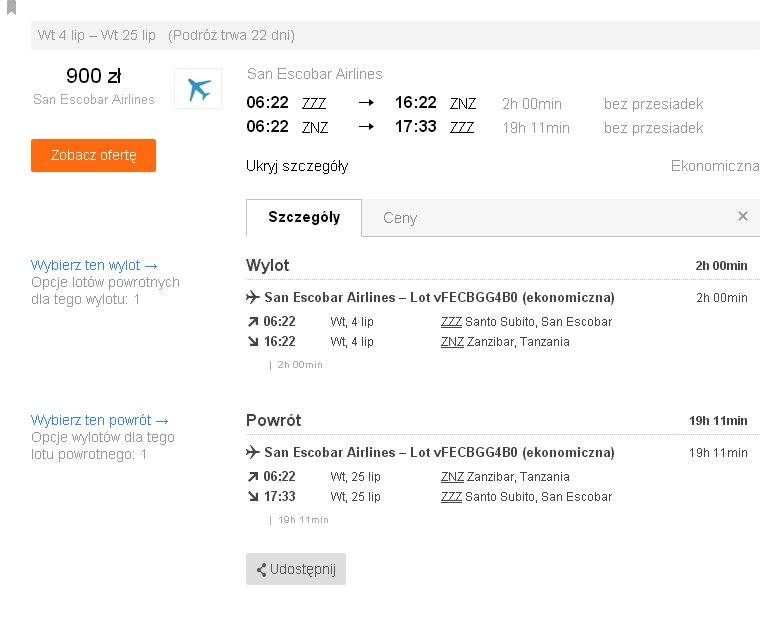Click the departure arrow icon at 06:22 Wt, 4 lip
Screen dimensions: 772x624
click(x=253, y=322)
